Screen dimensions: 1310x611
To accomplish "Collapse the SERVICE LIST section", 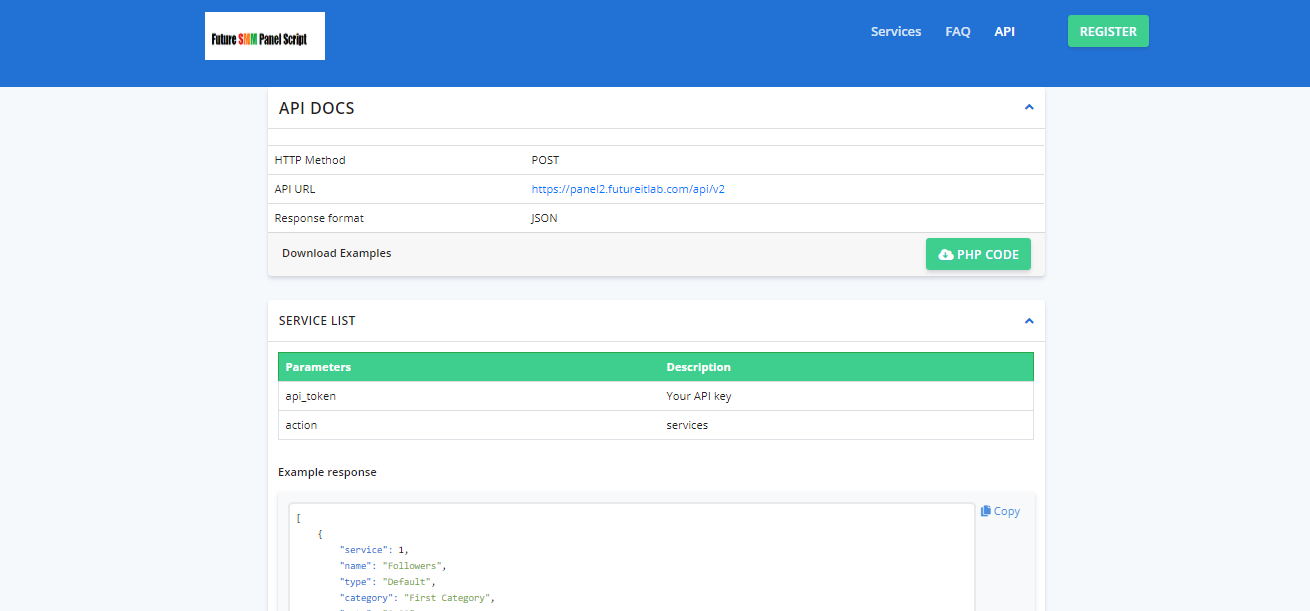I will [1028, 320].
